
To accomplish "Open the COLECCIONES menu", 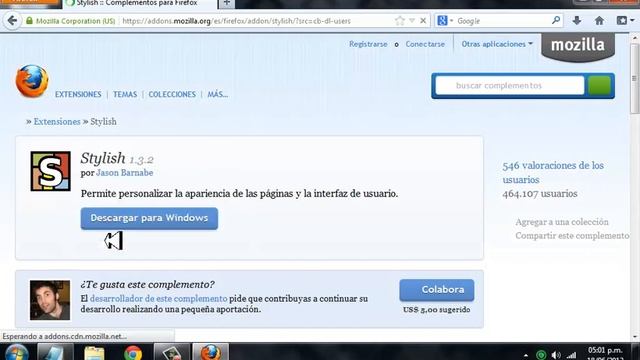I will tap(172, 94).
